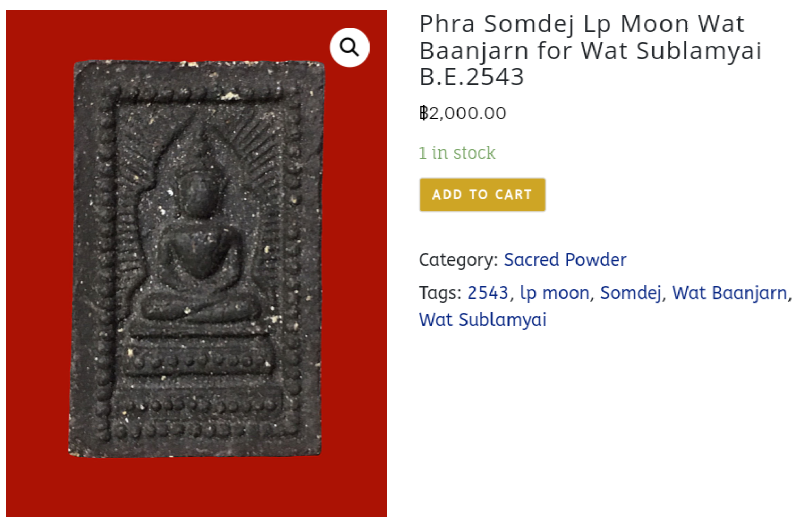The height and width of the screenshot is (517, 811).
Task: Click the magnifier zoom icon on the photo
Action: coord(349,47)
